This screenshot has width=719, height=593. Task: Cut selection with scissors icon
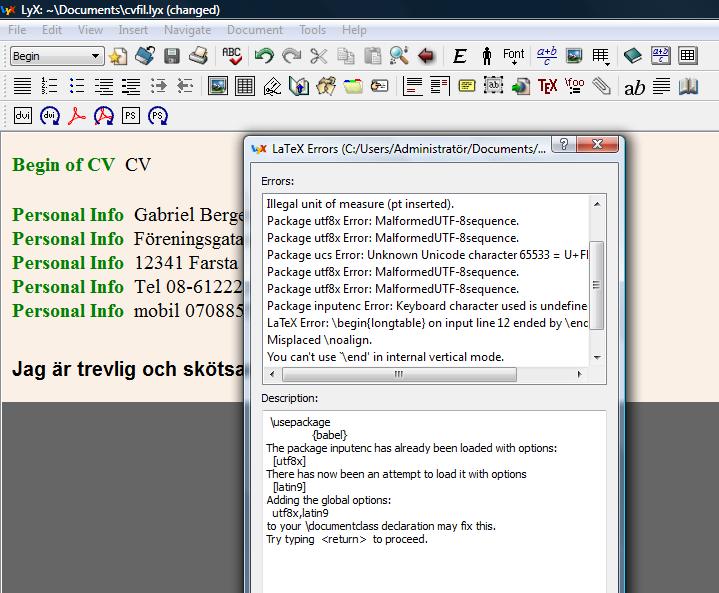pyautogui.click(x=319, y=56)
